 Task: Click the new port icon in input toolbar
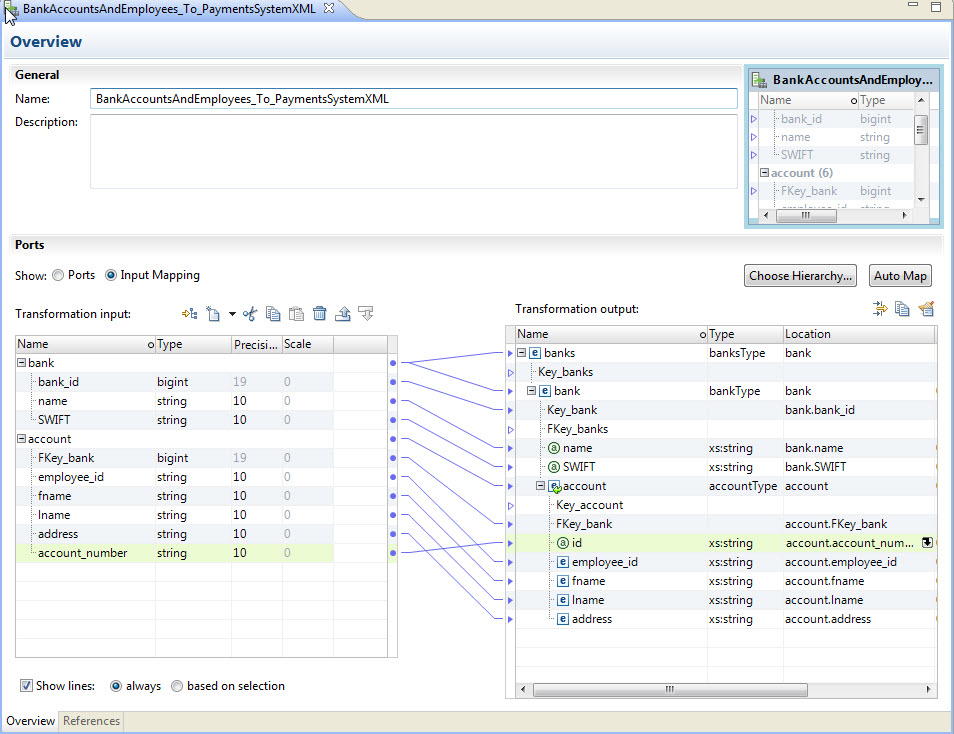coord(212,314)
